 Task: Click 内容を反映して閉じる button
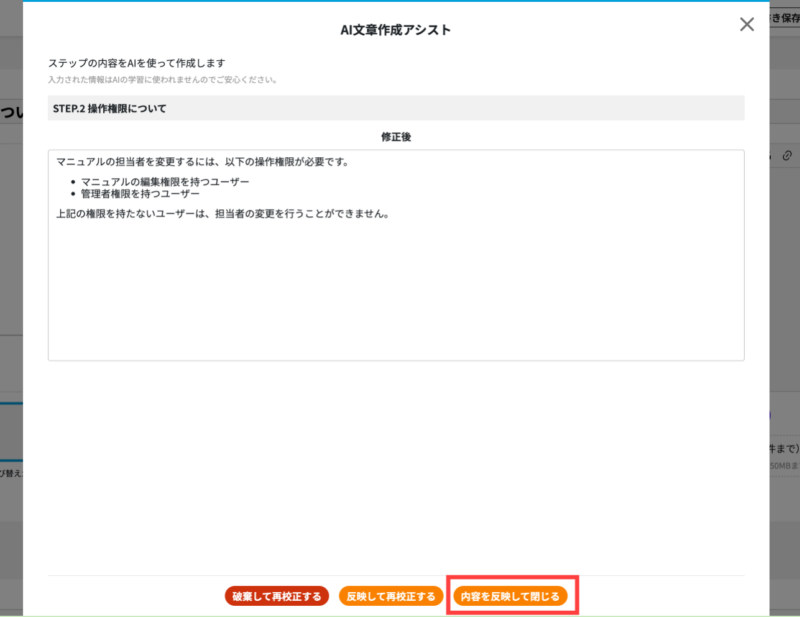[510, 596]
